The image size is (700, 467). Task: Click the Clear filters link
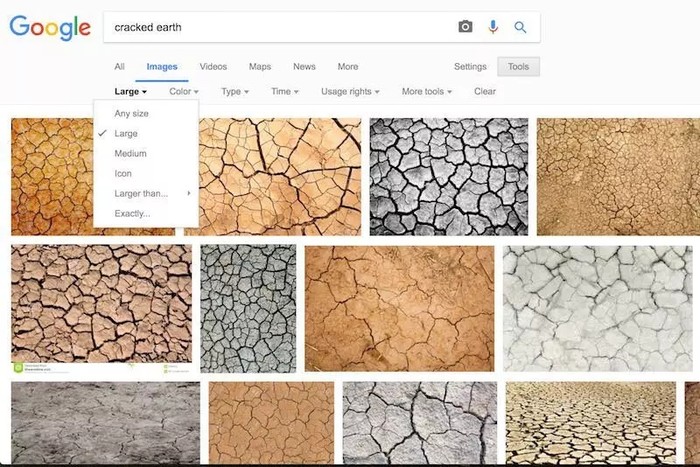click(x=485, y=91)
